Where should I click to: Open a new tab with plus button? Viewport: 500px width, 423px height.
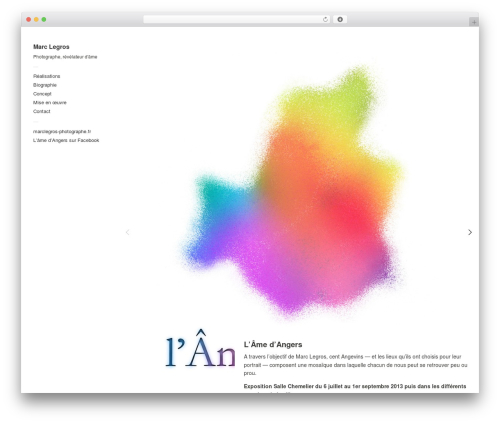click(x=474, y=22)
